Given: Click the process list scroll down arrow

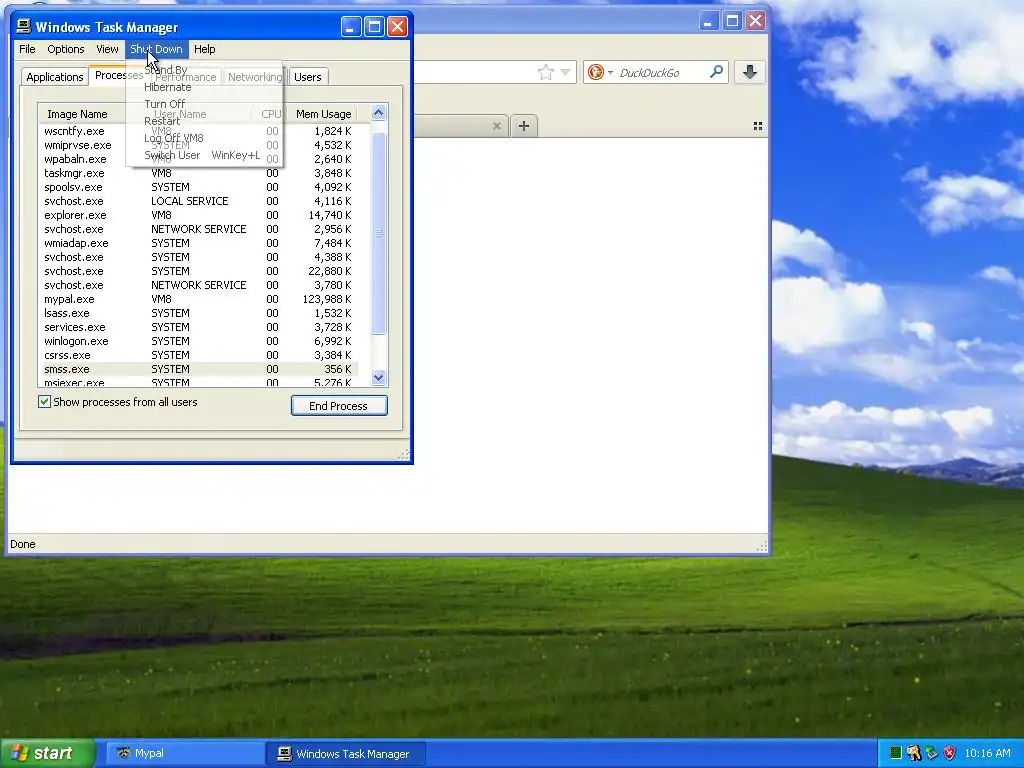Looking at the screenshot, I should point(379,377).
